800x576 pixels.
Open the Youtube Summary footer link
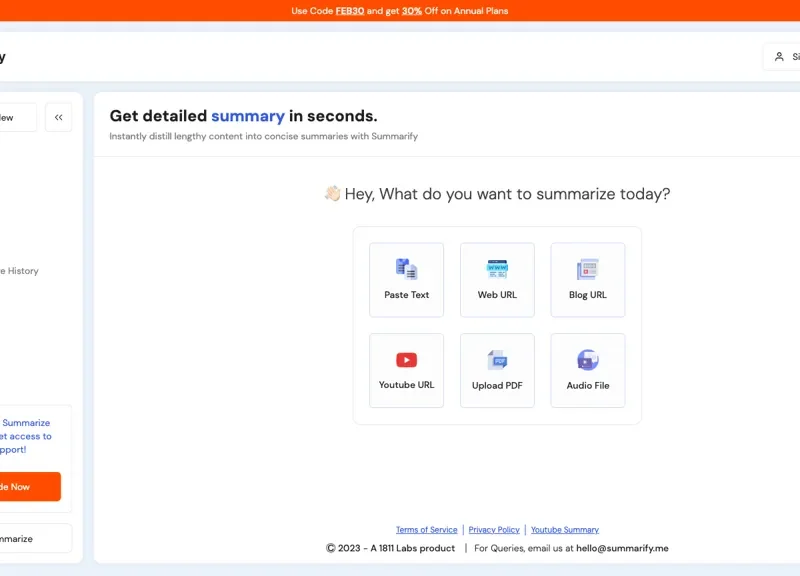(564, 529)
